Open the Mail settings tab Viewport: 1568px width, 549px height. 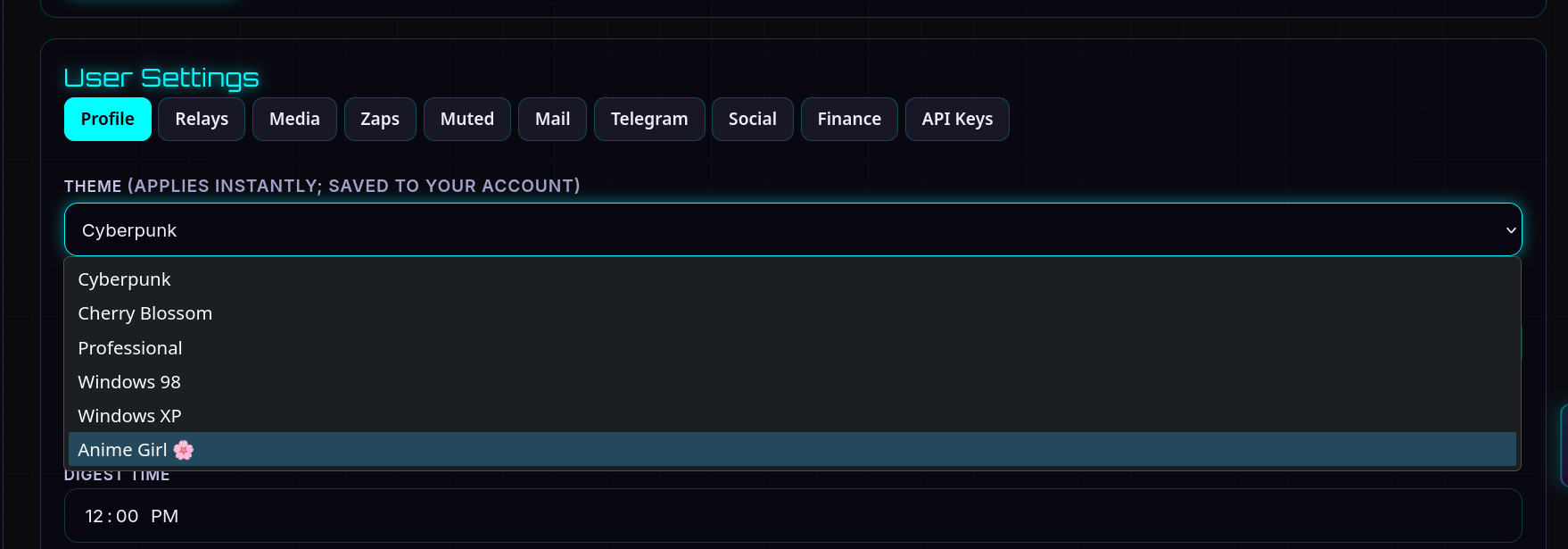tap(552, 119)
